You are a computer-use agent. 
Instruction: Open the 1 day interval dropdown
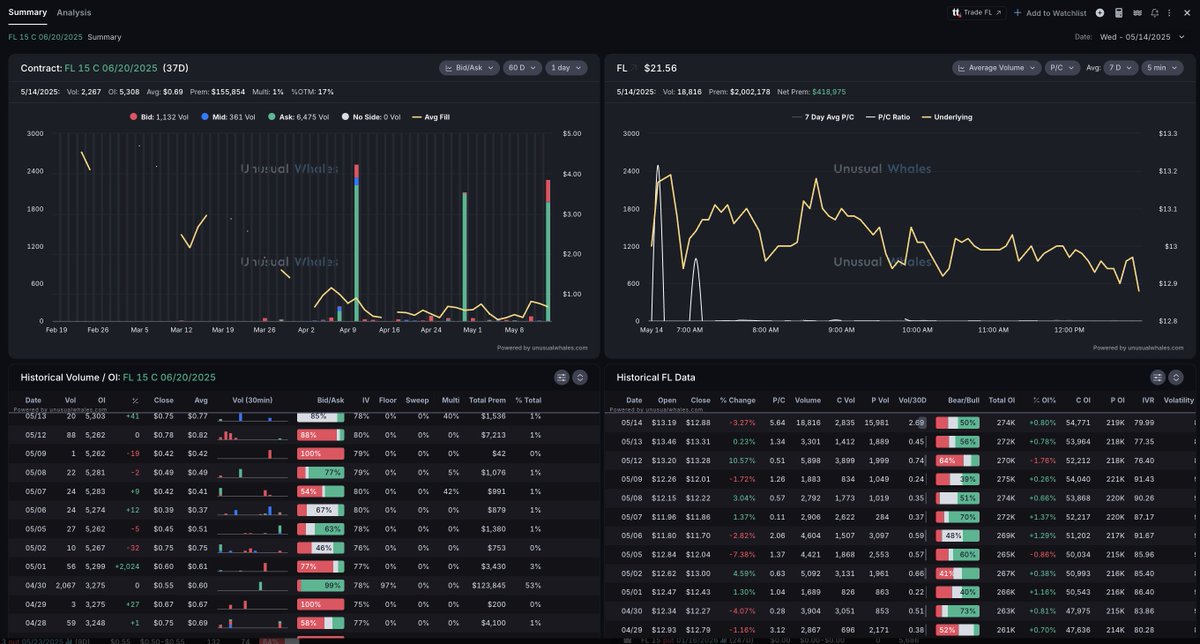coord(566,68)
